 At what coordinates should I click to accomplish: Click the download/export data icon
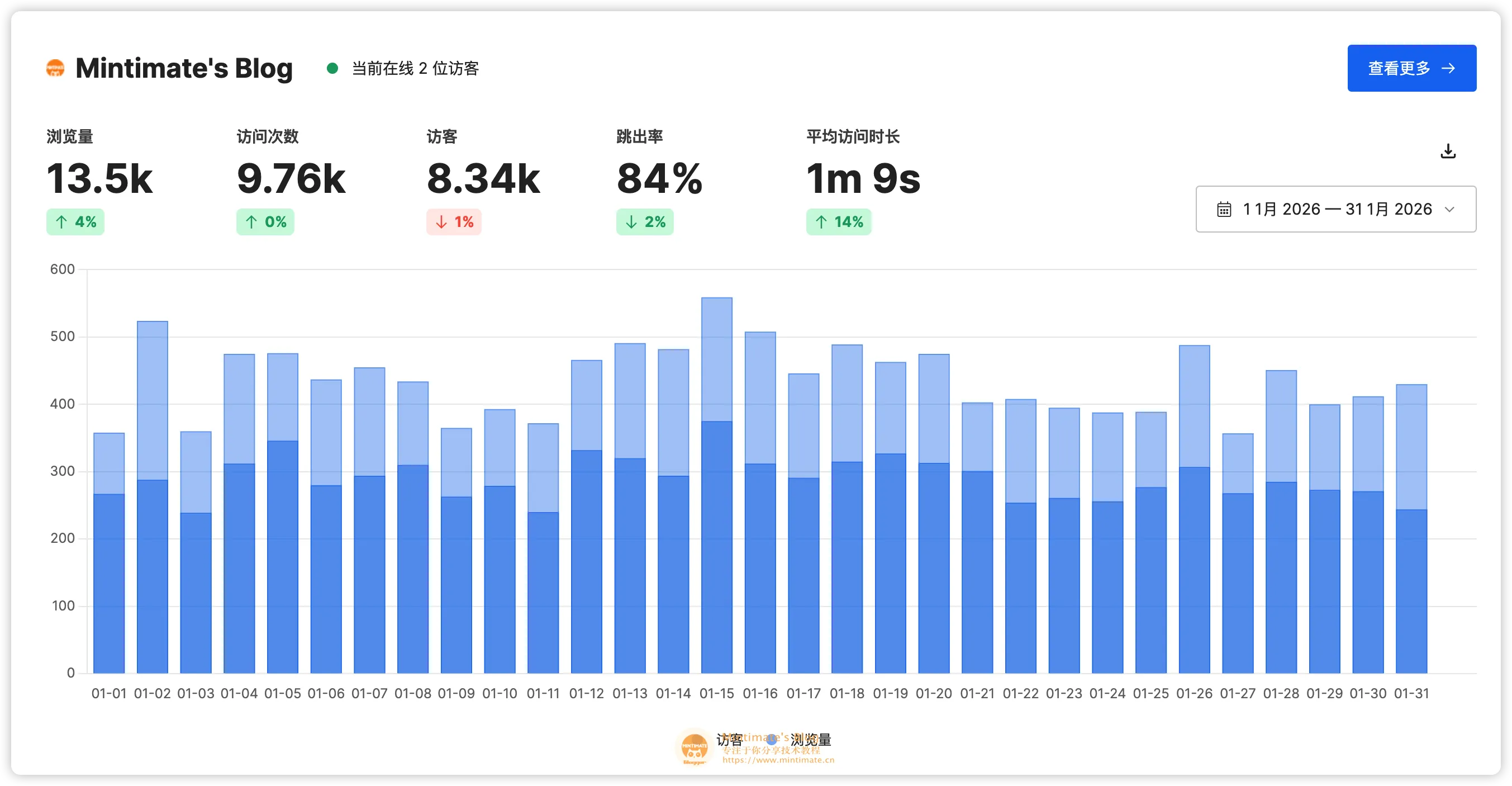1448,151
